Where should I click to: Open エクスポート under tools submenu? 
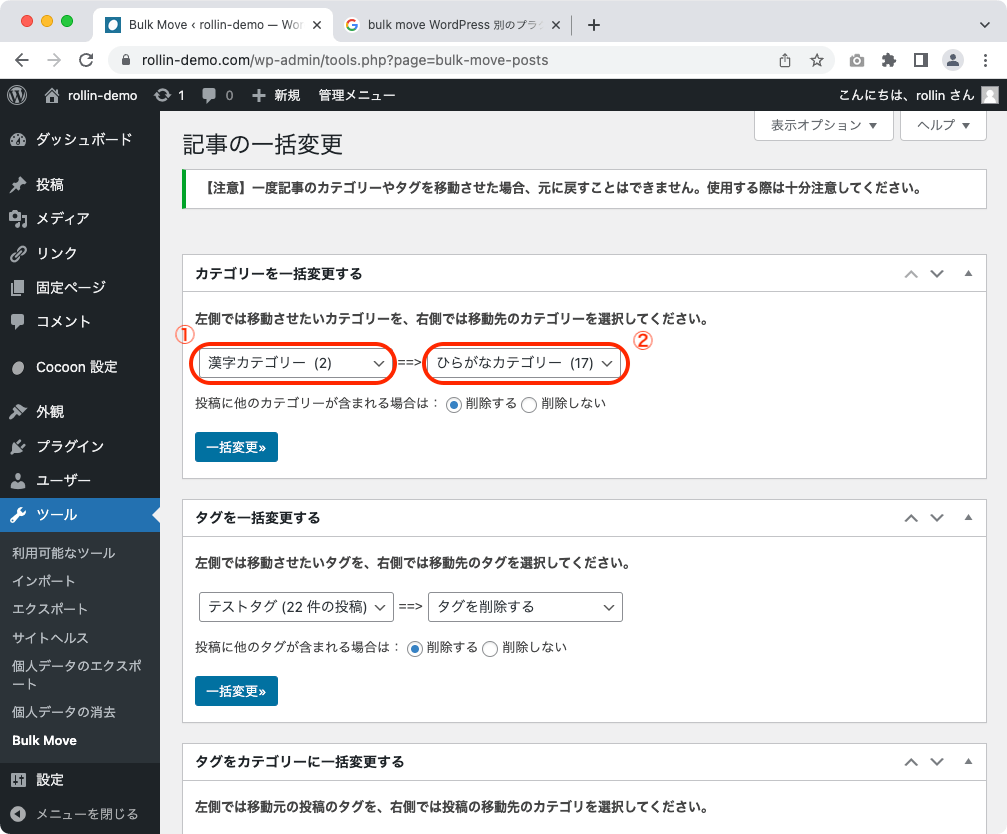pyautogui.click(x=50, y=609)
